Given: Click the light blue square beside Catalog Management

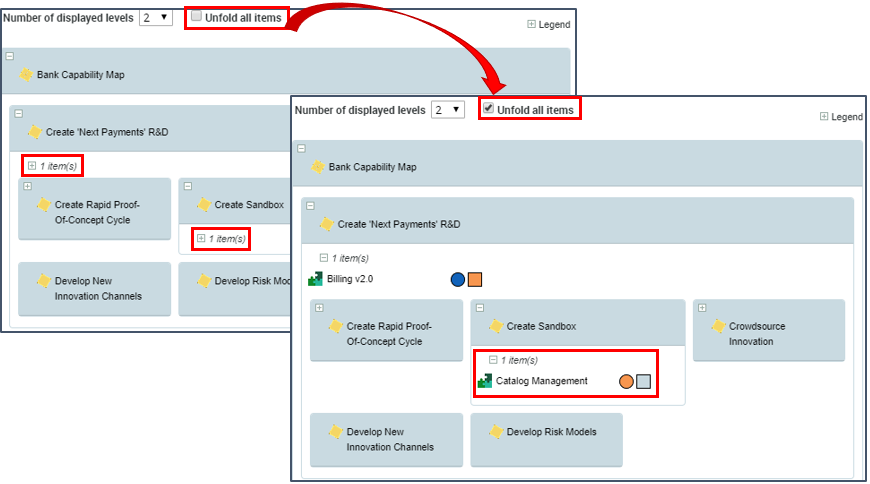Looking at the screenshot, I should (x=644, y=381).
